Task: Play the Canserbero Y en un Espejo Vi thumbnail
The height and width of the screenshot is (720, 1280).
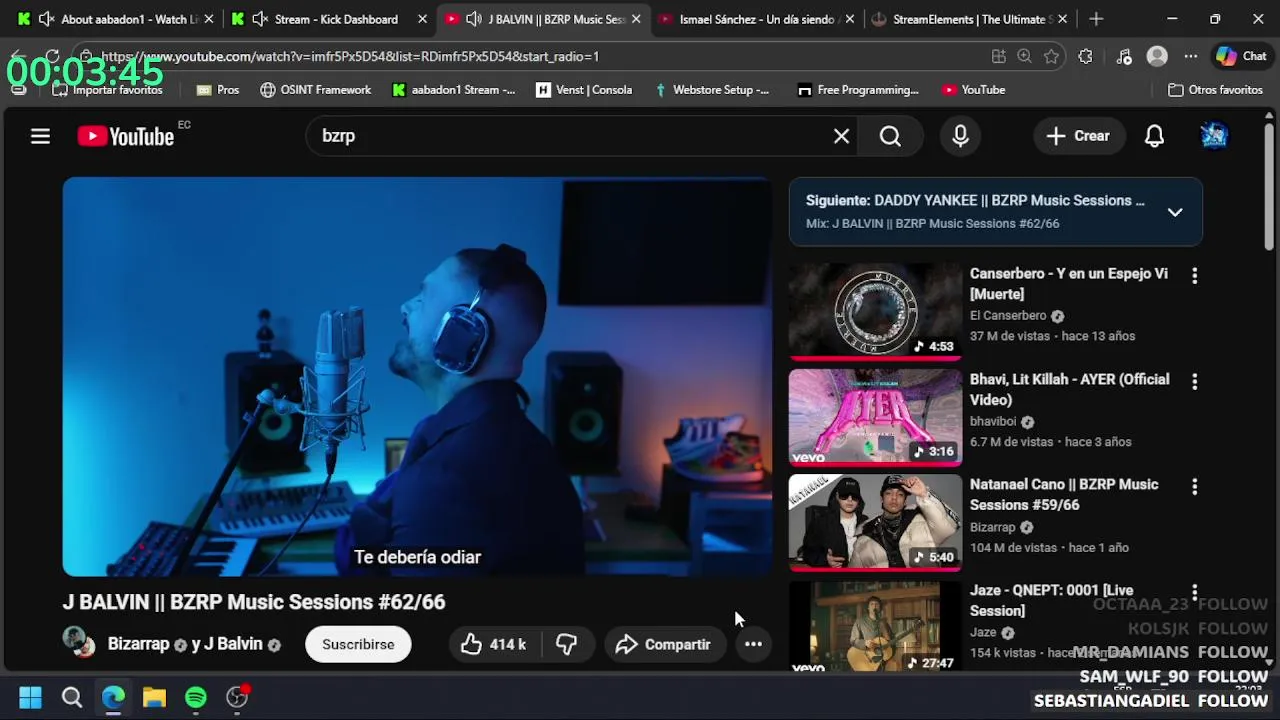Action: 875,311
